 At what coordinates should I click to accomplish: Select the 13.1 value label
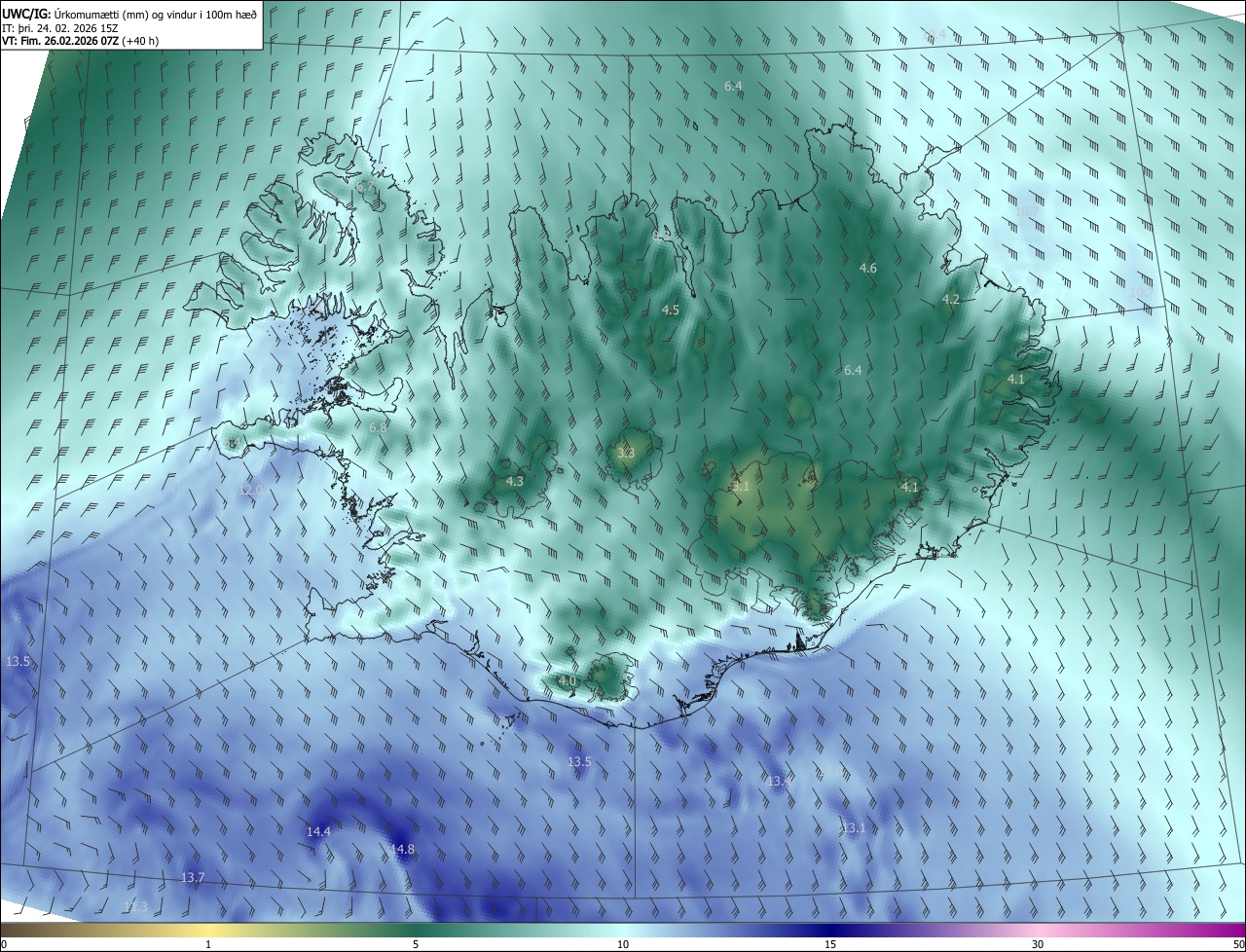(854, 827)
